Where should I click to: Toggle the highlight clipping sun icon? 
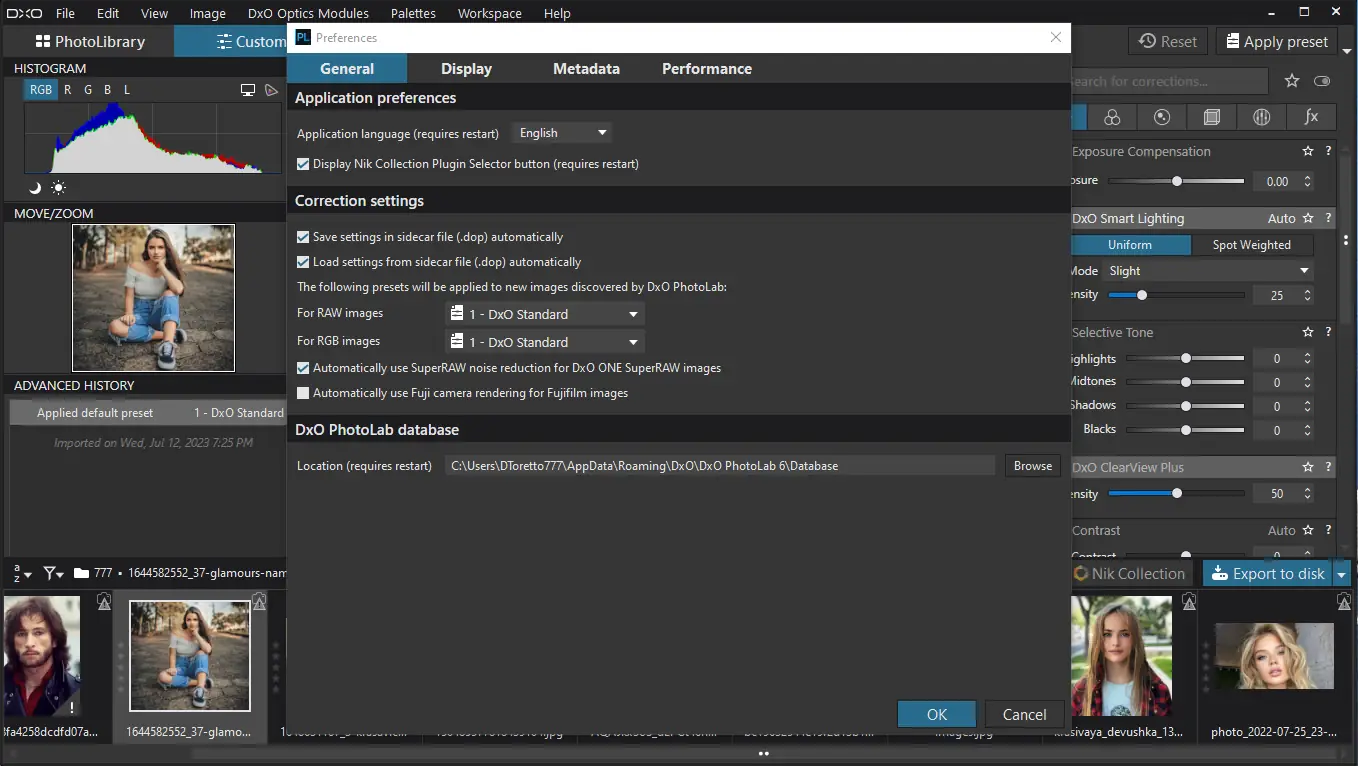[59, 187]
